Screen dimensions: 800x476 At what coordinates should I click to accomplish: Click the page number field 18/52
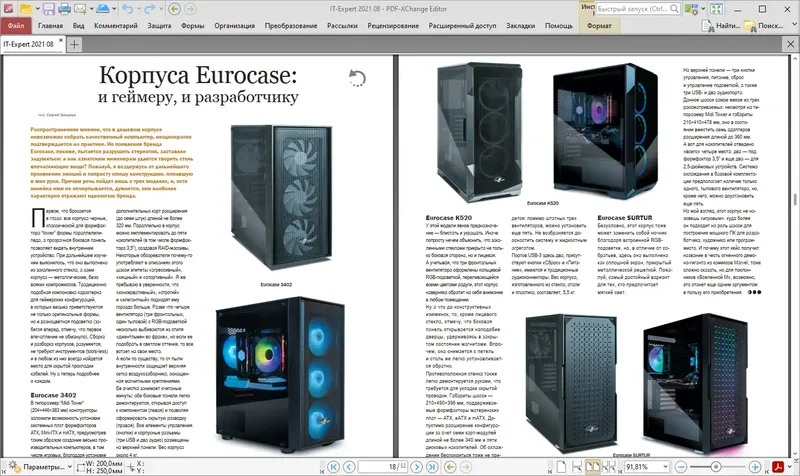coord(382,467)
